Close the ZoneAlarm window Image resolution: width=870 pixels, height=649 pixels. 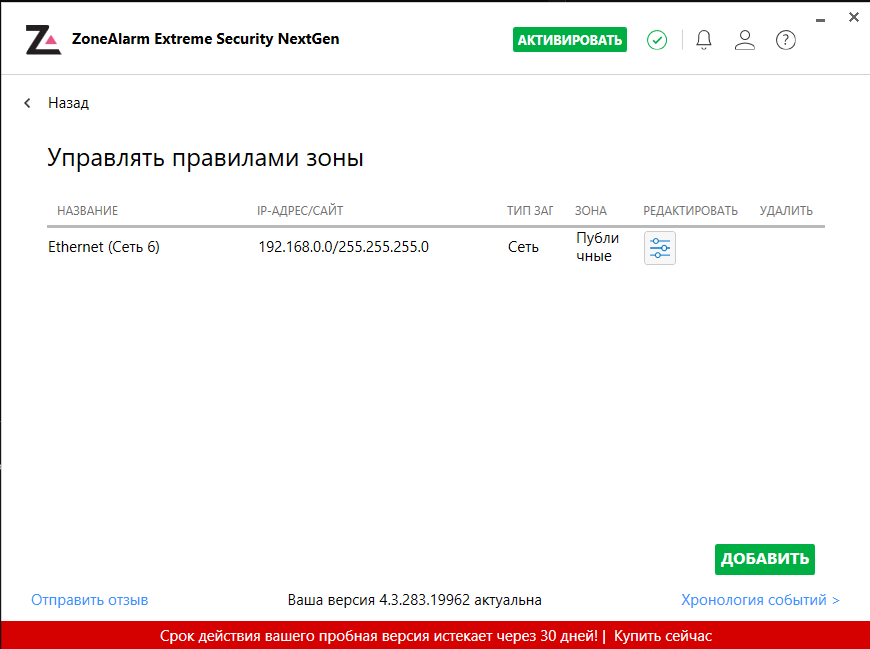854,17
